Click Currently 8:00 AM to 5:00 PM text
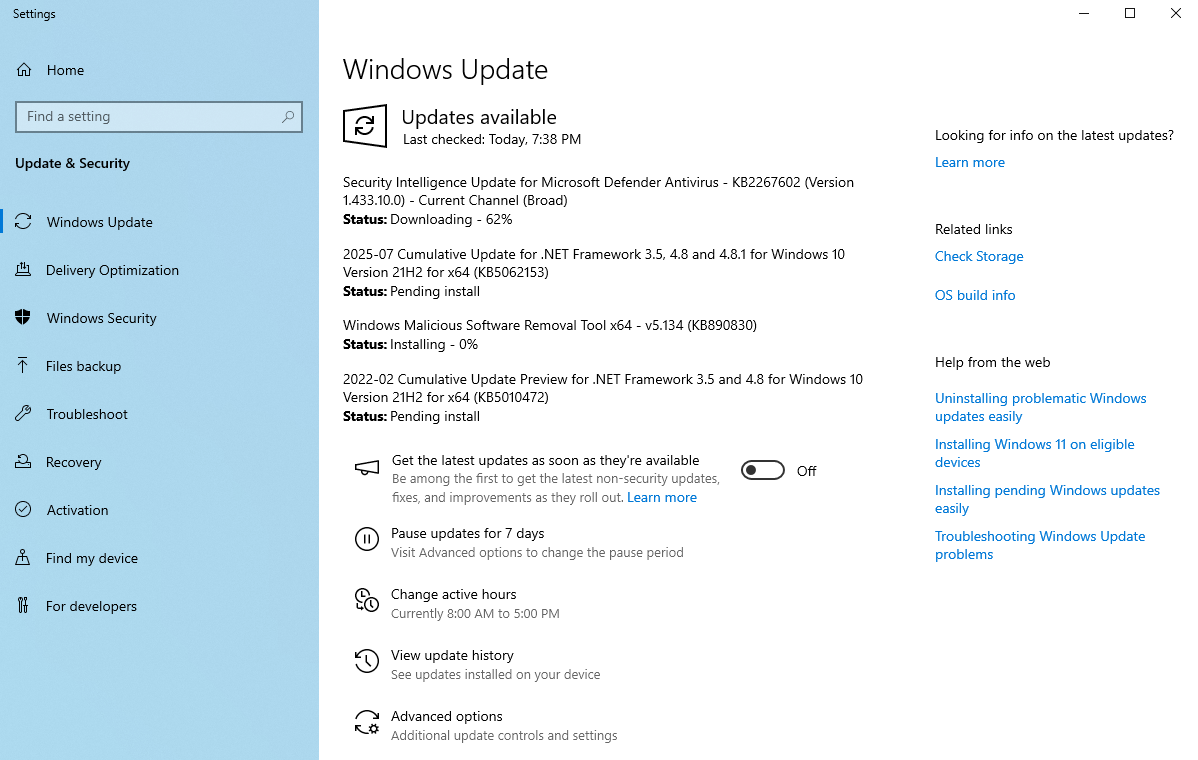This screenshot has height=760, width=1198. click(475, 613)
